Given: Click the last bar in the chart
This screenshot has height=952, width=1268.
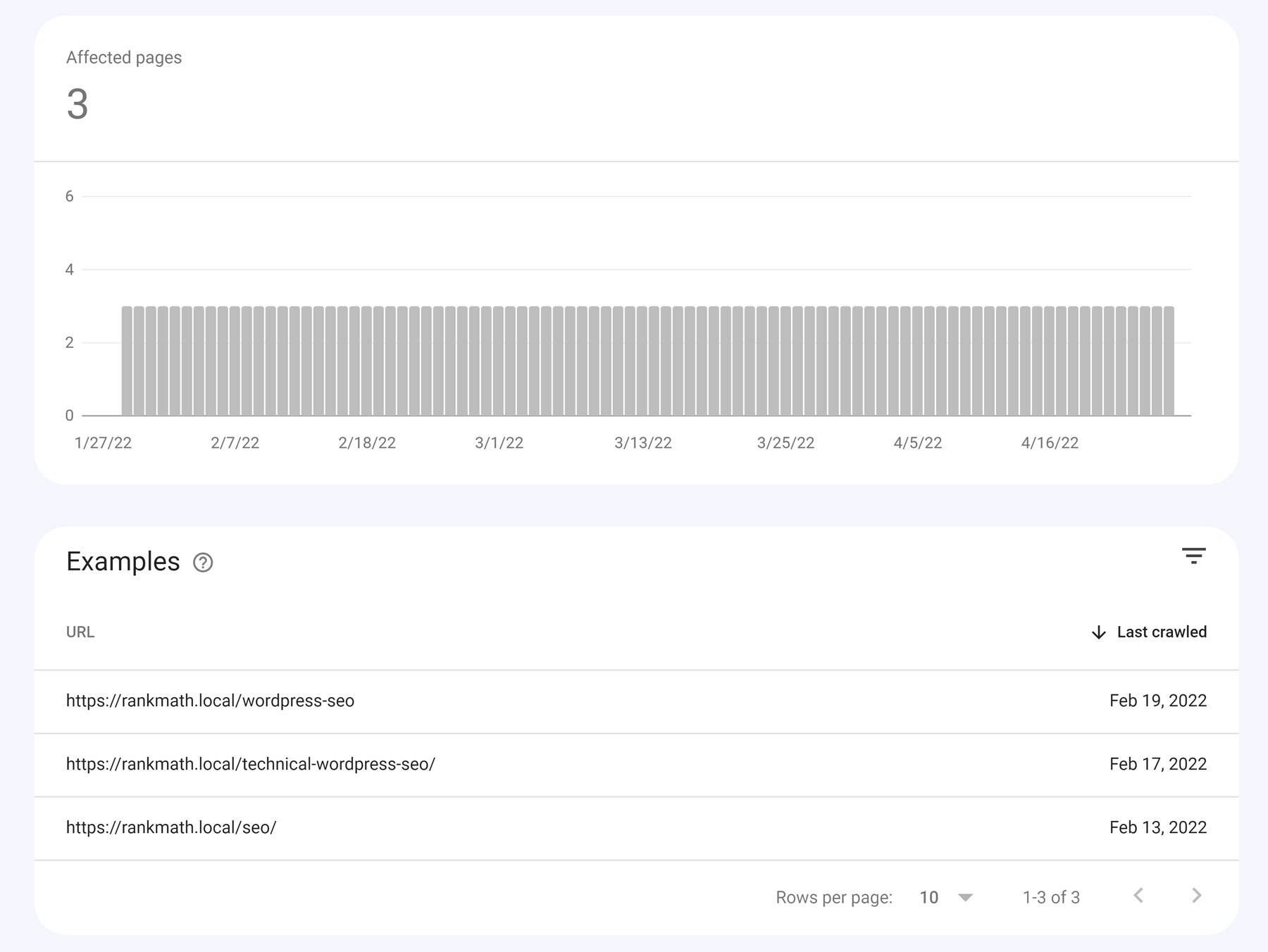Looking at the screenshot, I should (x=1169, y=361).
